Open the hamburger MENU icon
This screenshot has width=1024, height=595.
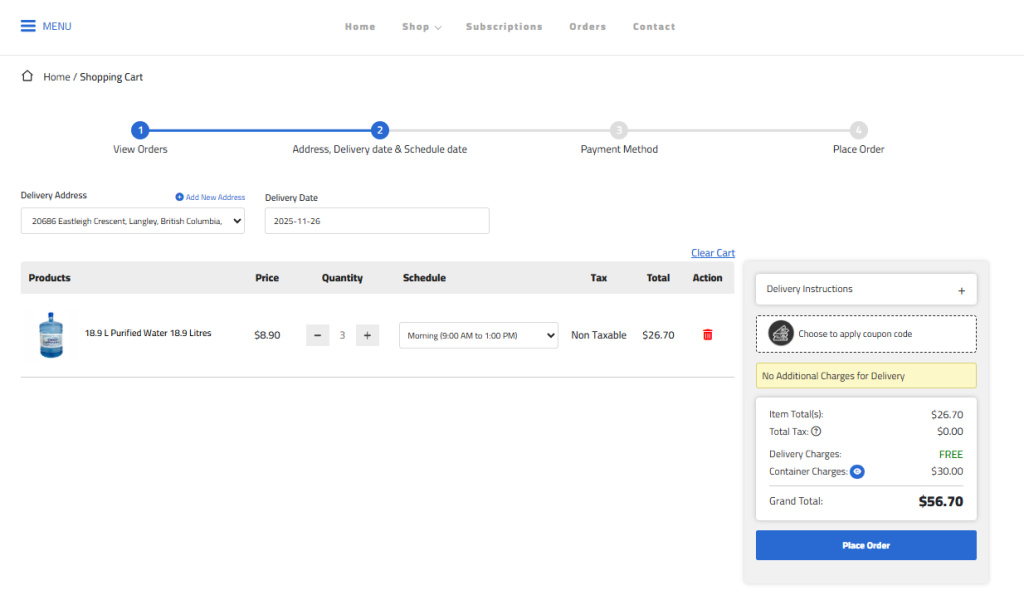coord(28,26)
